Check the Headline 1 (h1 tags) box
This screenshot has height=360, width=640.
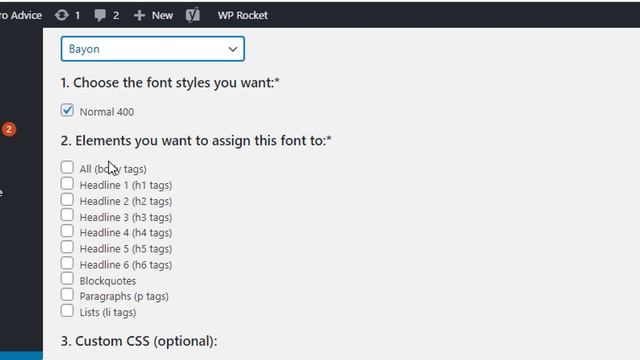[x=67, y=184]
